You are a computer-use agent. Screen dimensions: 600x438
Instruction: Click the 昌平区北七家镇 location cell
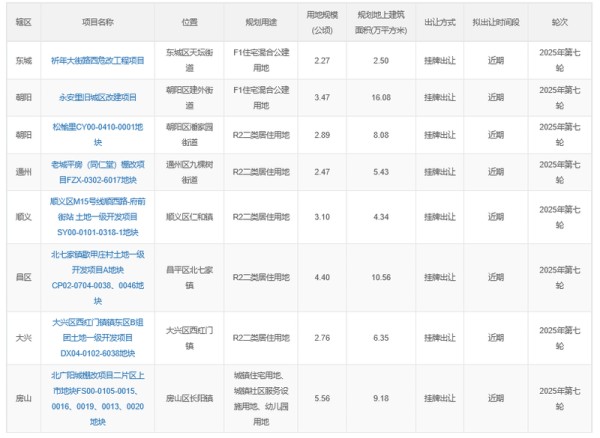(189, 277)
